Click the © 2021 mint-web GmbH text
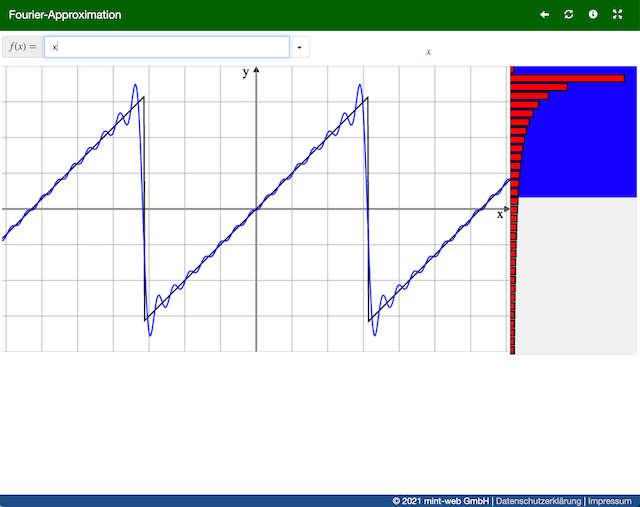Screen dimensions: 640x507 [x=440, y=501]
